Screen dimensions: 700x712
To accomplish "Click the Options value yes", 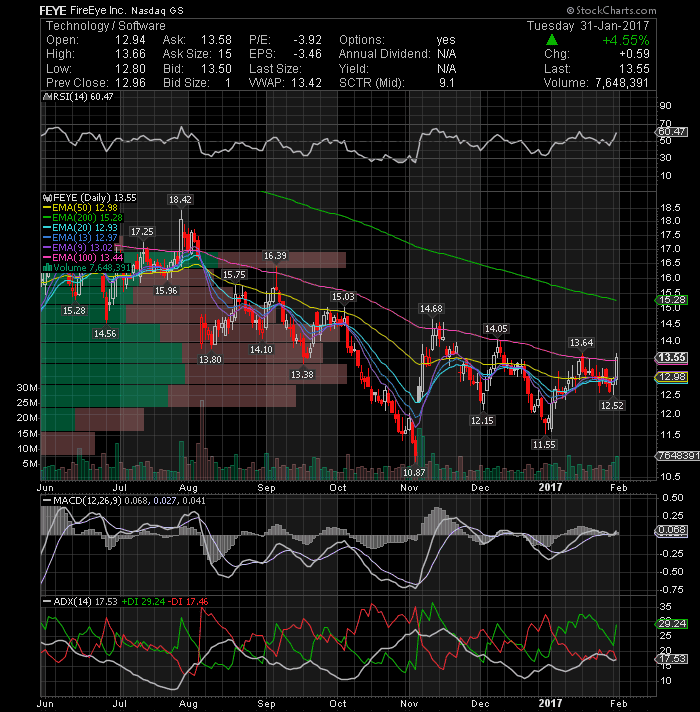I will click(x=446, y=40).
